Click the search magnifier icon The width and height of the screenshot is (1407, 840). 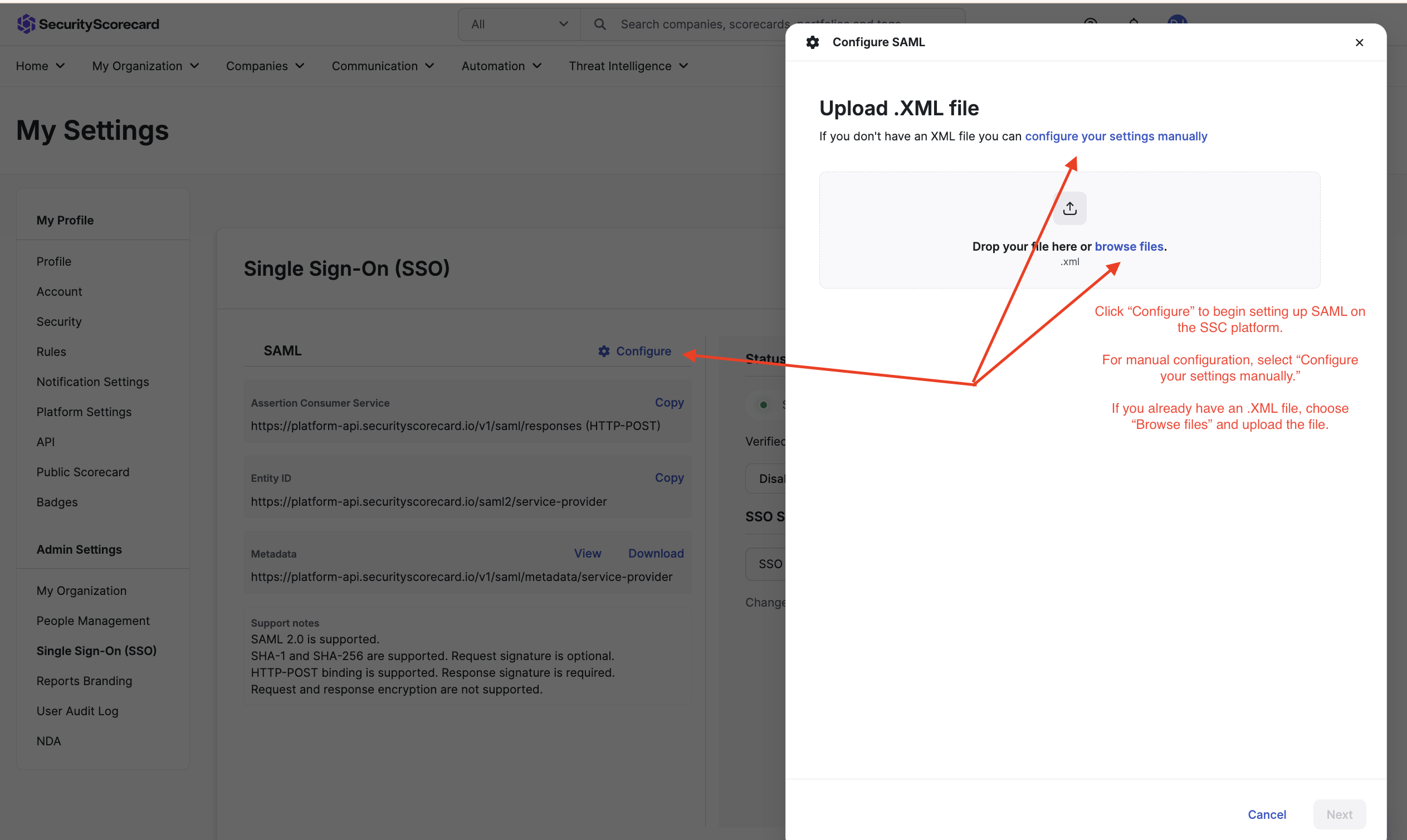coord(600,25)
